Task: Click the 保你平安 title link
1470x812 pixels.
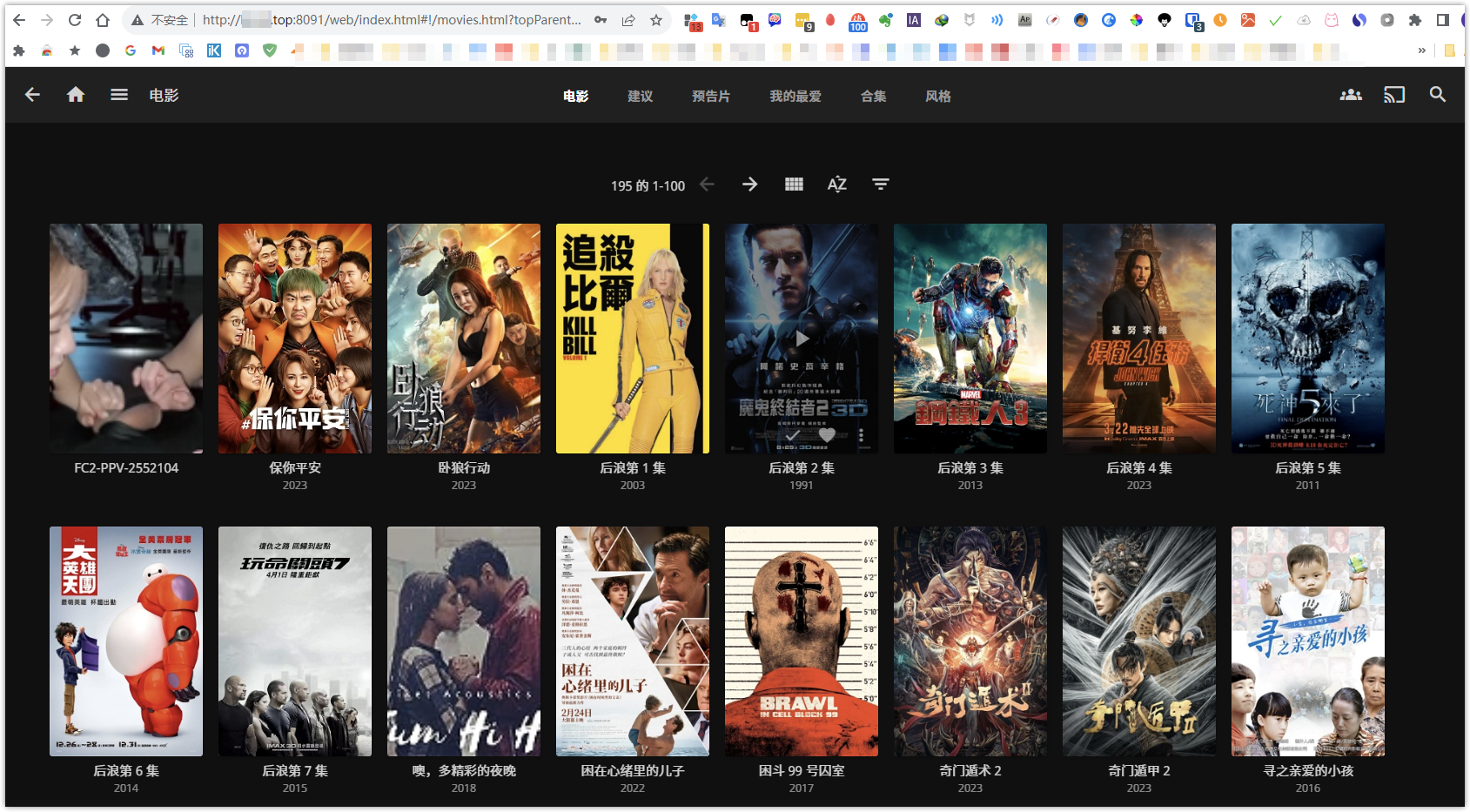Action: [x=295, y=468]
